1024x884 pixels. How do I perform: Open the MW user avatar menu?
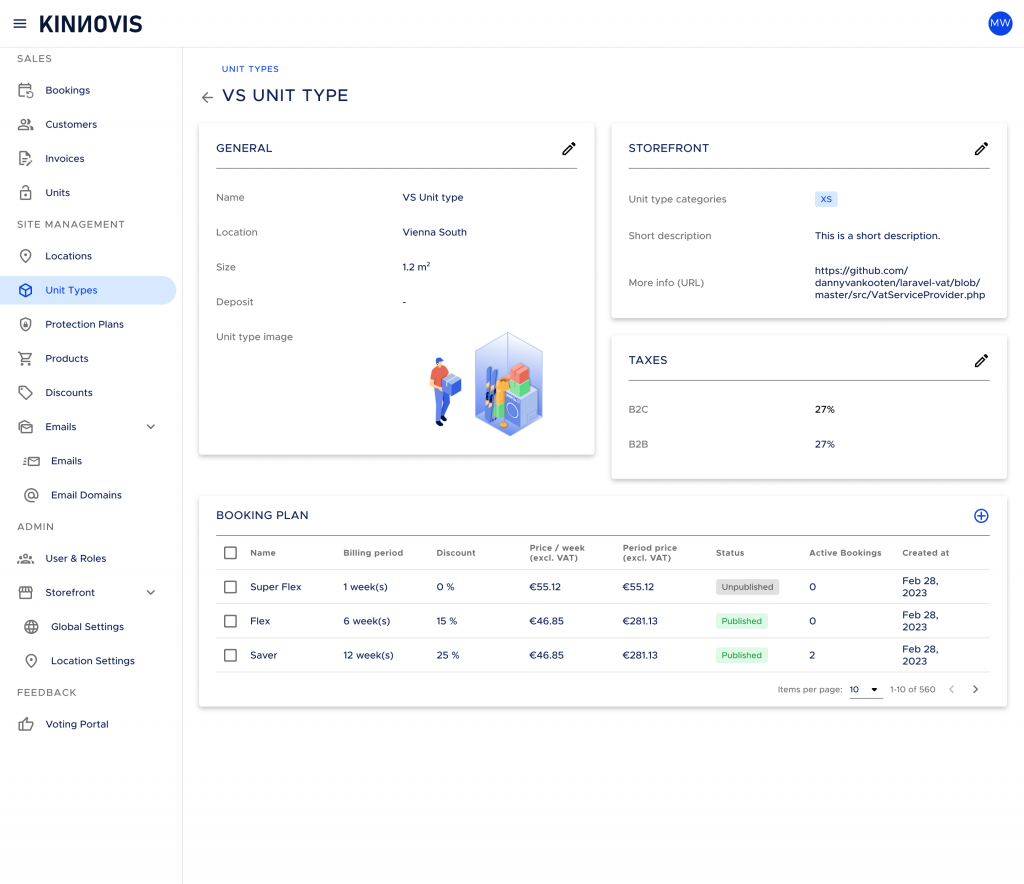click(x=1000, y=24)
